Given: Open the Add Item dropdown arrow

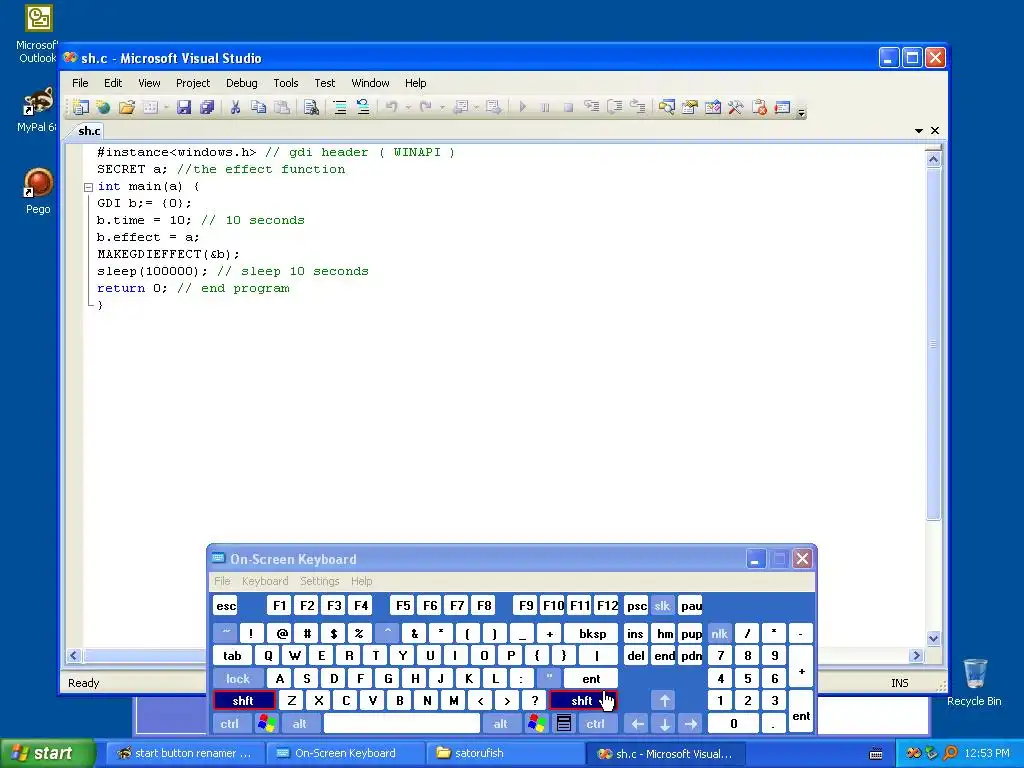Looking at the screenshot, I should click(167, 107).
